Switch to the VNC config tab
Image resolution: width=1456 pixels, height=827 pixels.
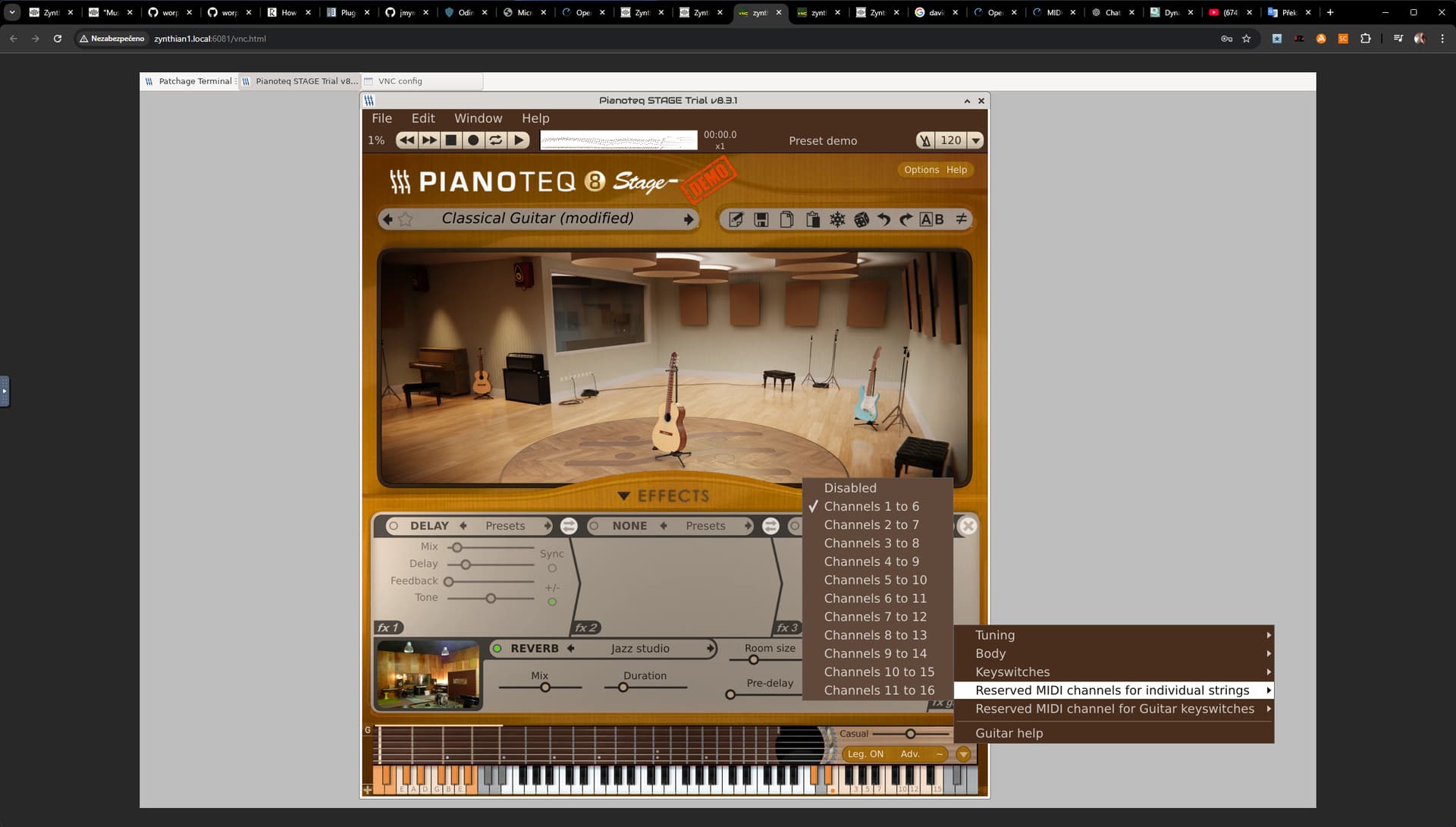click(x=422, y=81)
